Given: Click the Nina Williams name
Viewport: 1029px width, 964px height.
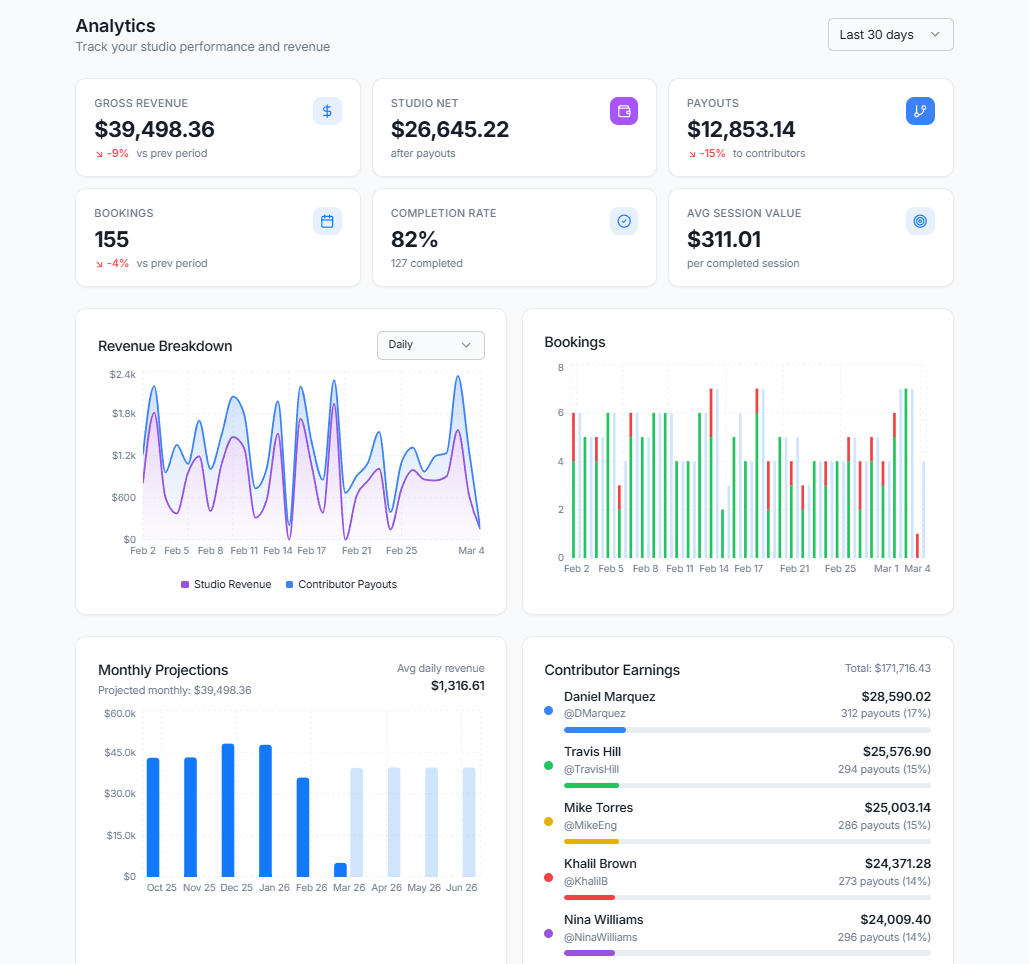Looking at the screenshot, I should pos(603,919).
